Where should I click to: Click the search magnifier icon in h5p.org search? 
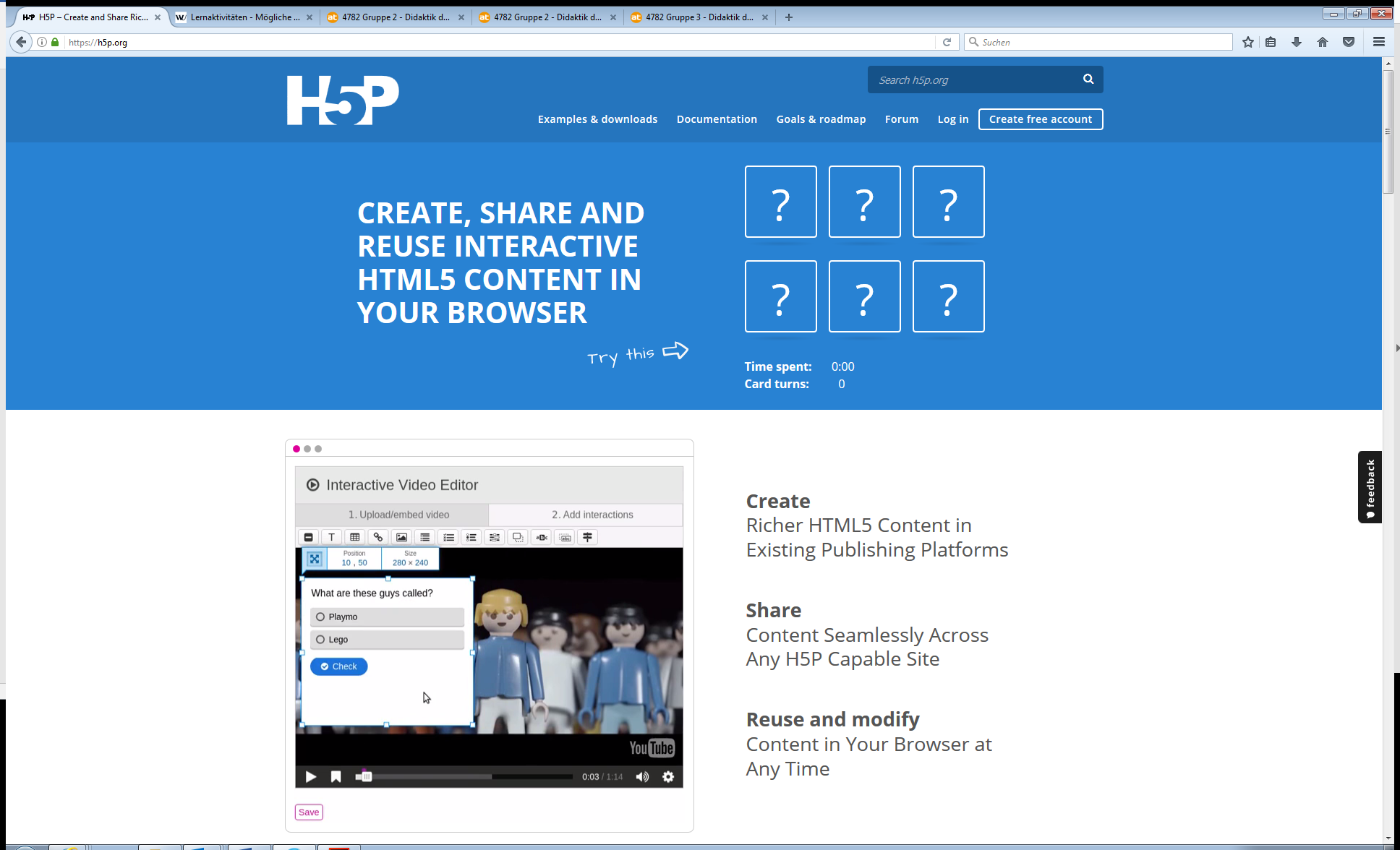tap(1088, 80)
